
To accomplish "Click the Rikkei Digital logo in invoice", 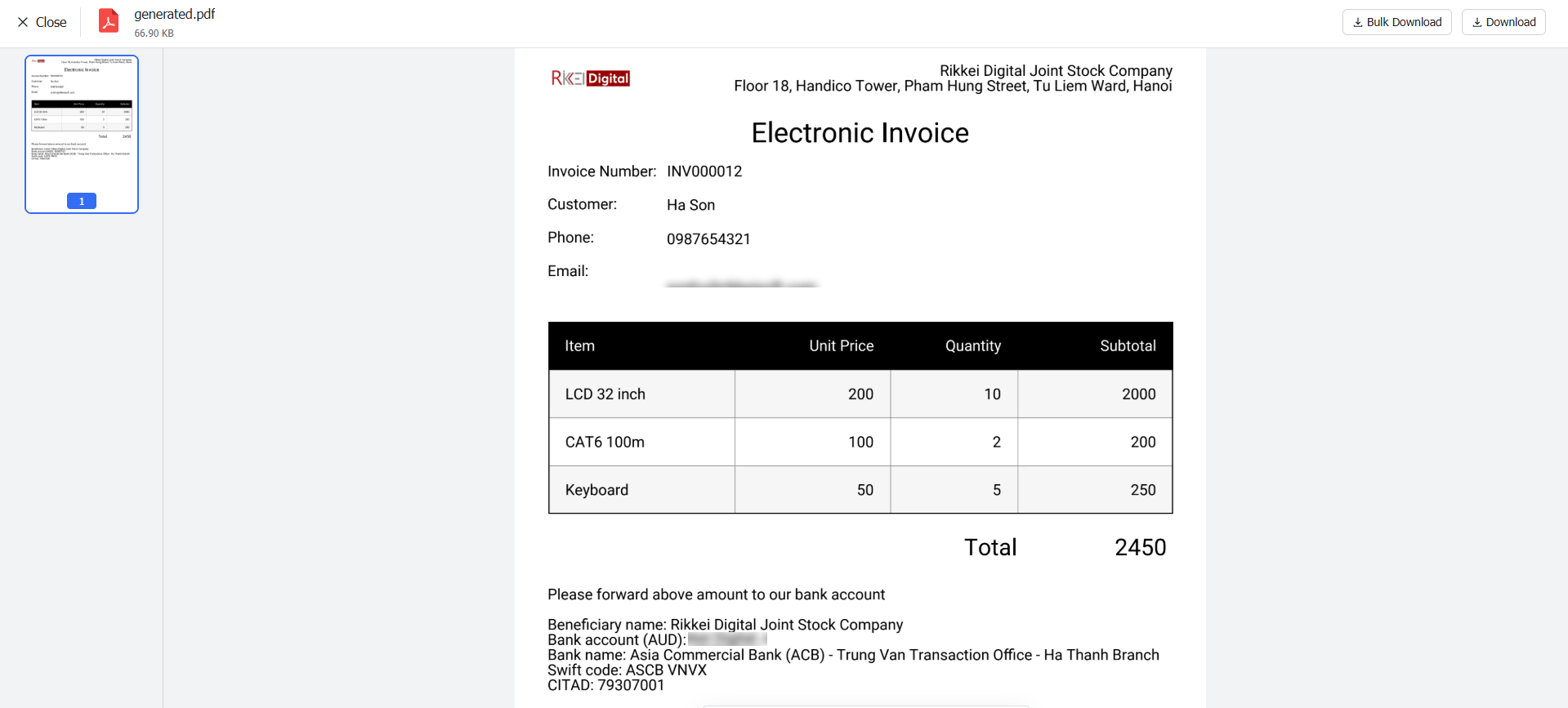I will point(590,78).
